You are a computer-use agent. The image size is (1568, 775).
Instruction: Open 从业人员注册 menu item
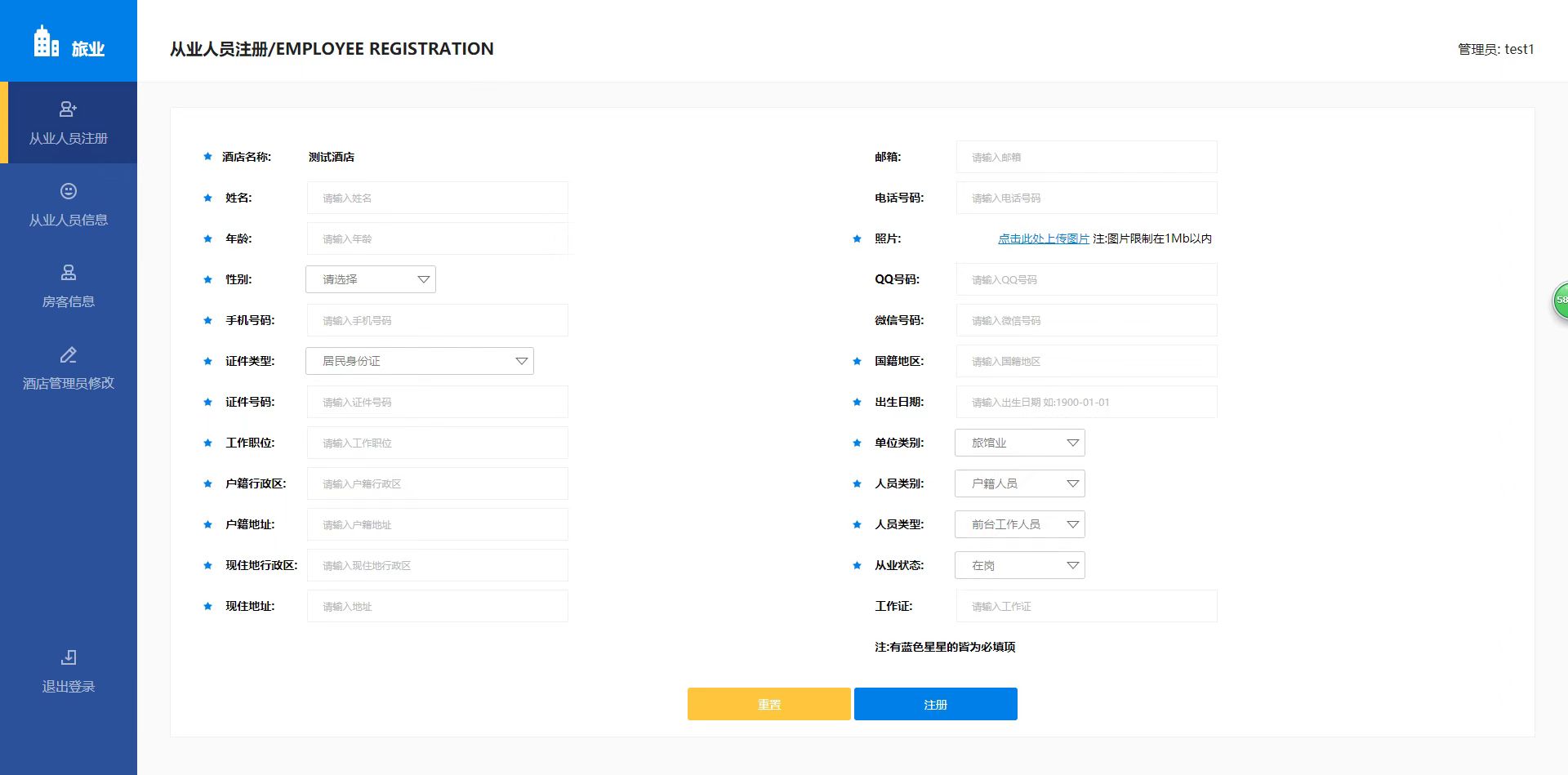(x=69, y=122)
